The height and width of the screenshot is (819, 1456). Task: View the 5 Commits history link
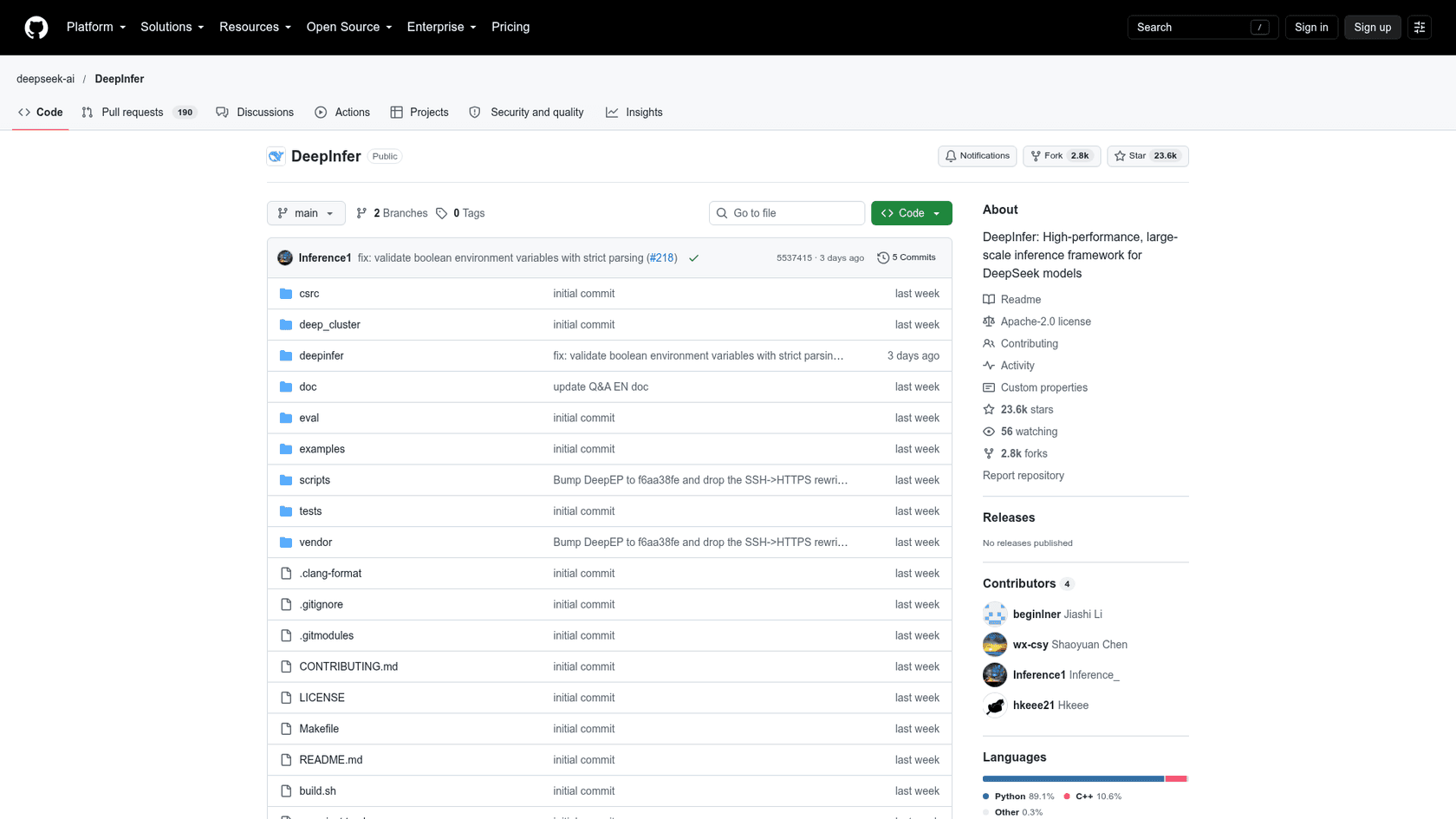click(x=907, y=258)
